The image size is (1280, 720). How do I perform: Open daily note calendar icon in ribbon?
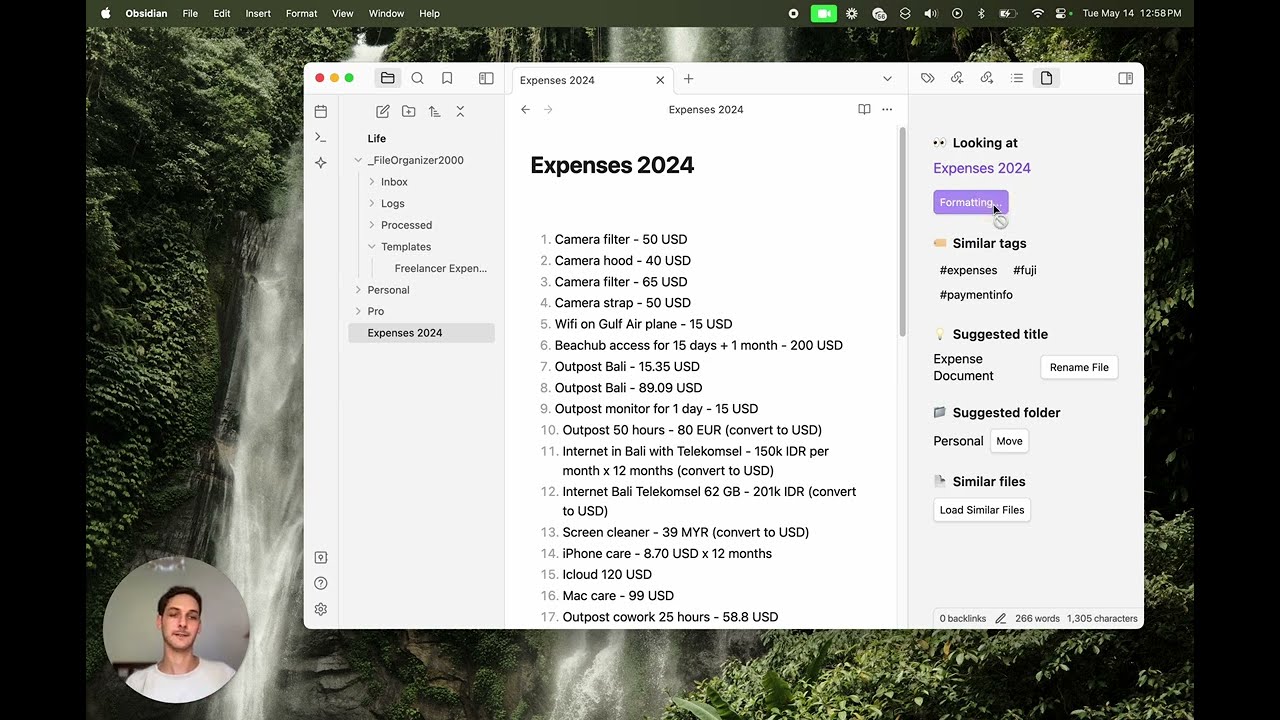321,111
